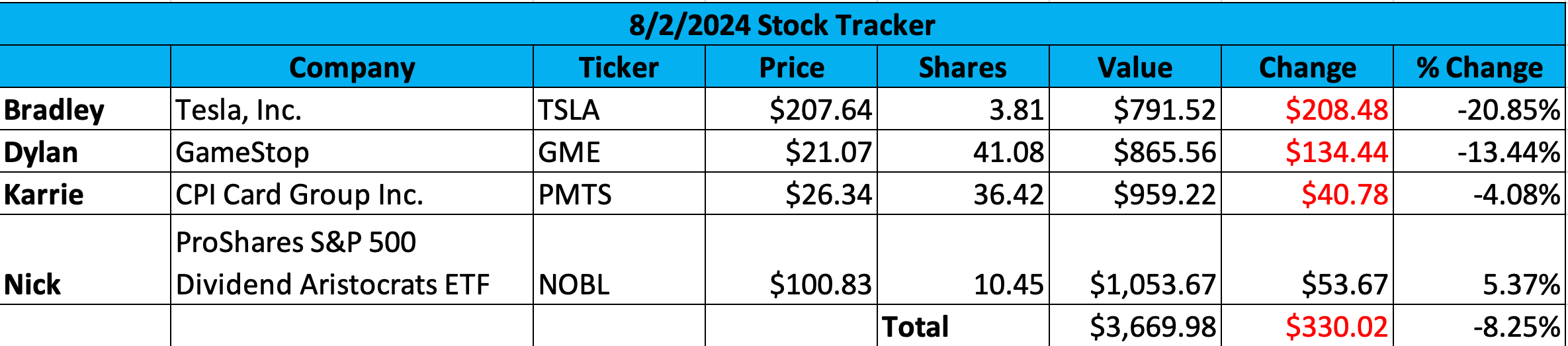Select the Shares column header
This screenshot has height=346, width=1568.
pos(963,67)
